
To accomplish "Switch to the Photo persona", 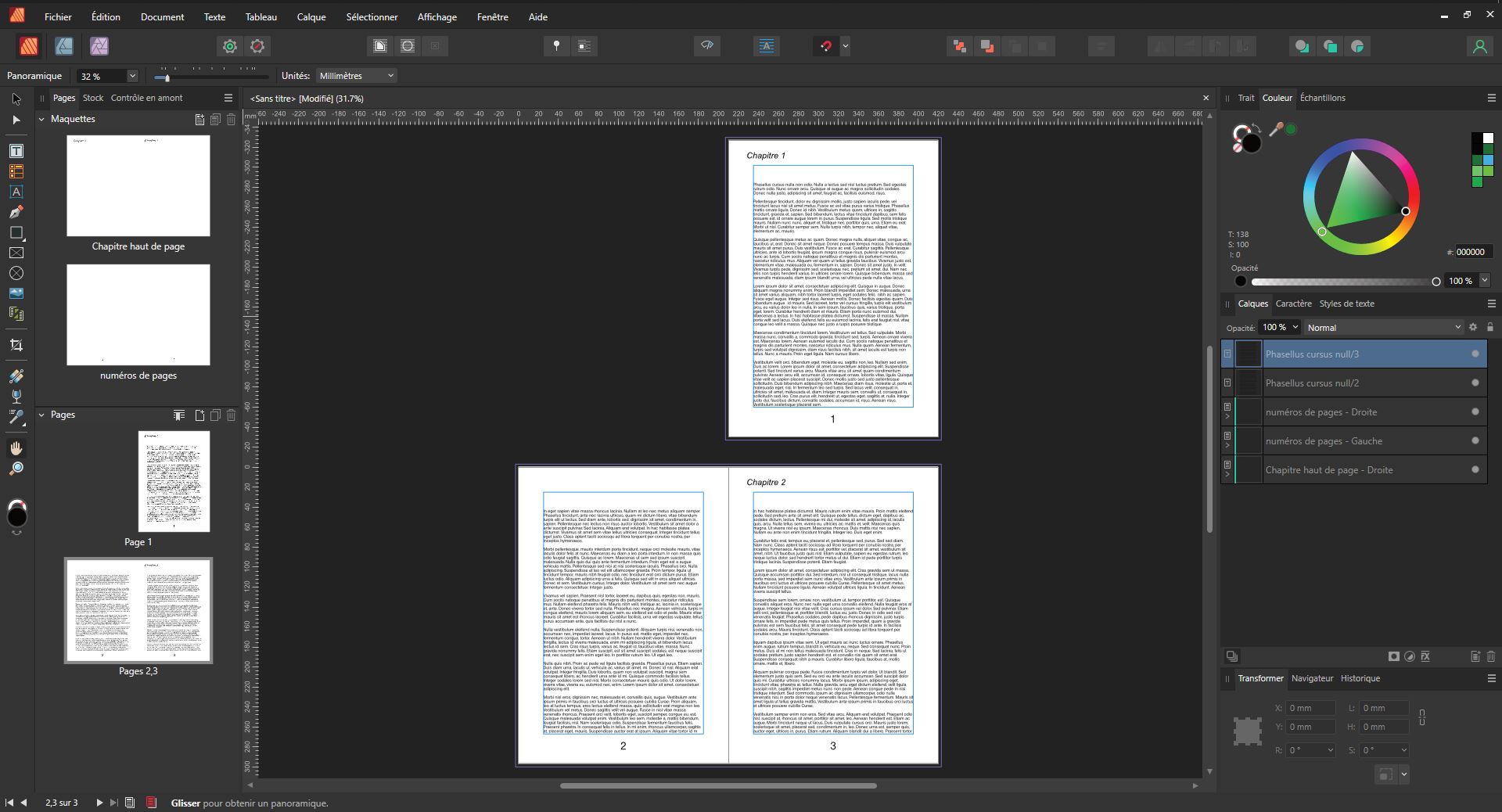I will coord(99,46).
